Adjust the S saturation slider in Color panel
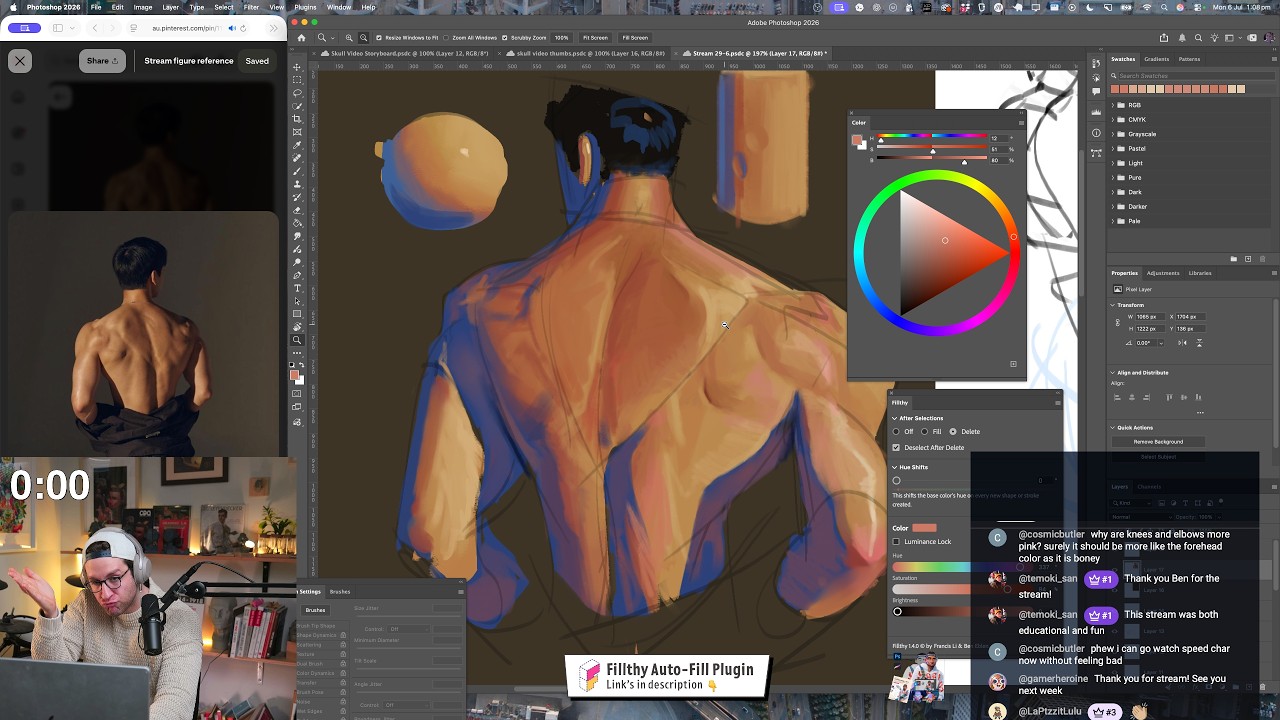 [x=932, y=149]
